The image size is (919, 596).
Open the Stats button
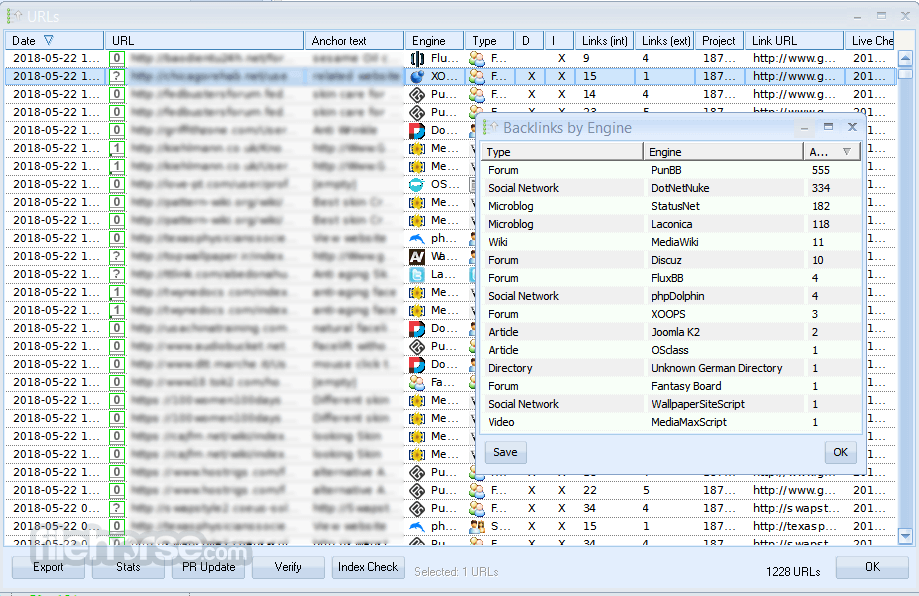pos(128,567)
